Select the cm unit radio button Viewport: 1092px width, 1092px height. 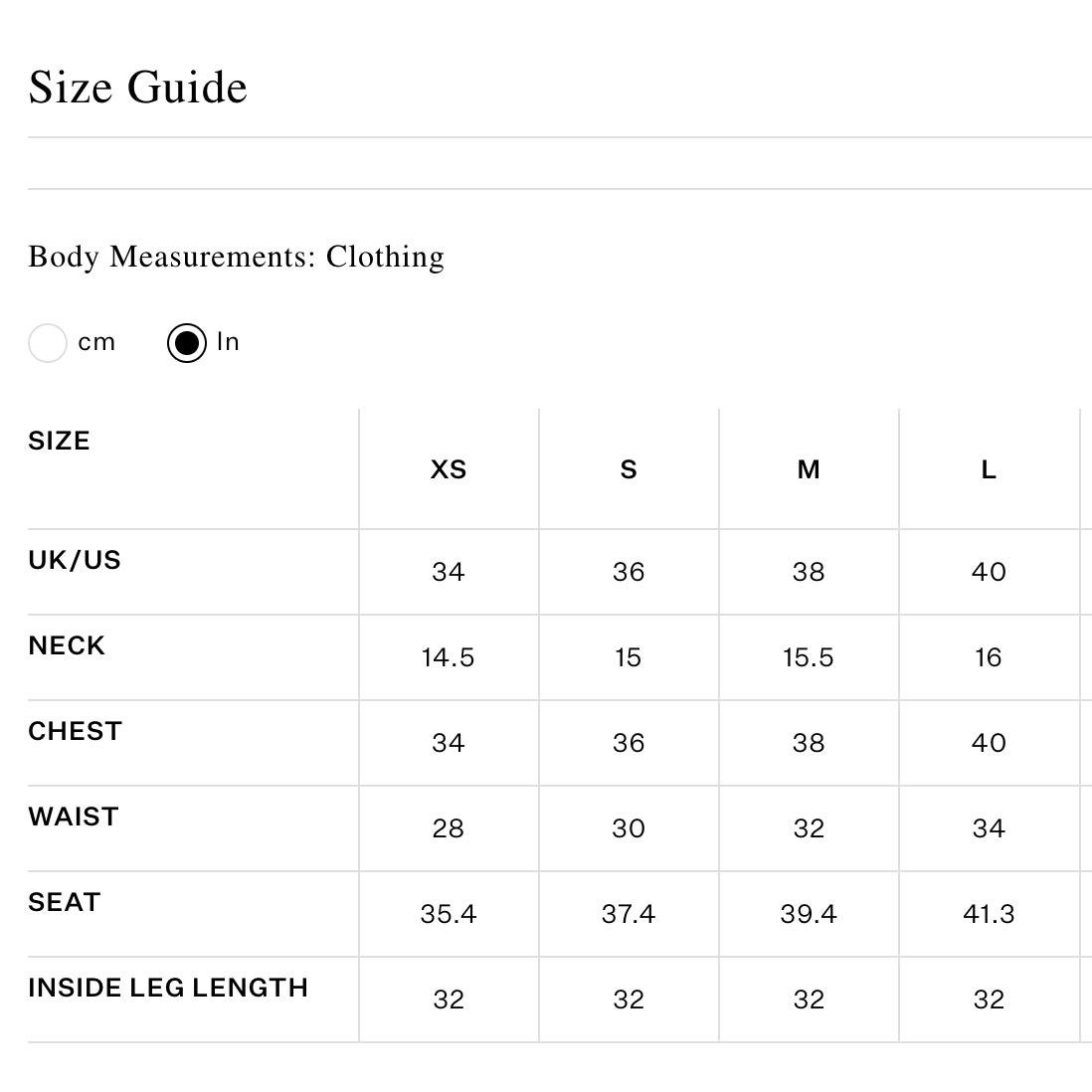48,343
